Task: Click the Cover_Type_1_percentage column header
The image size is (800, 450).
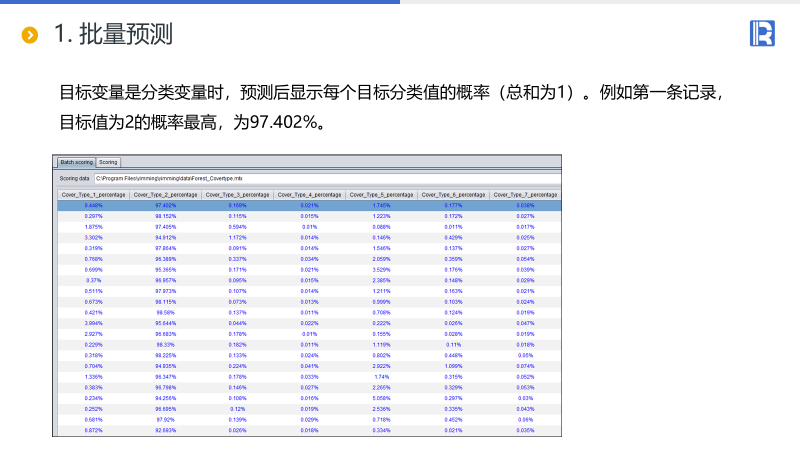Action: coord(93,194)
